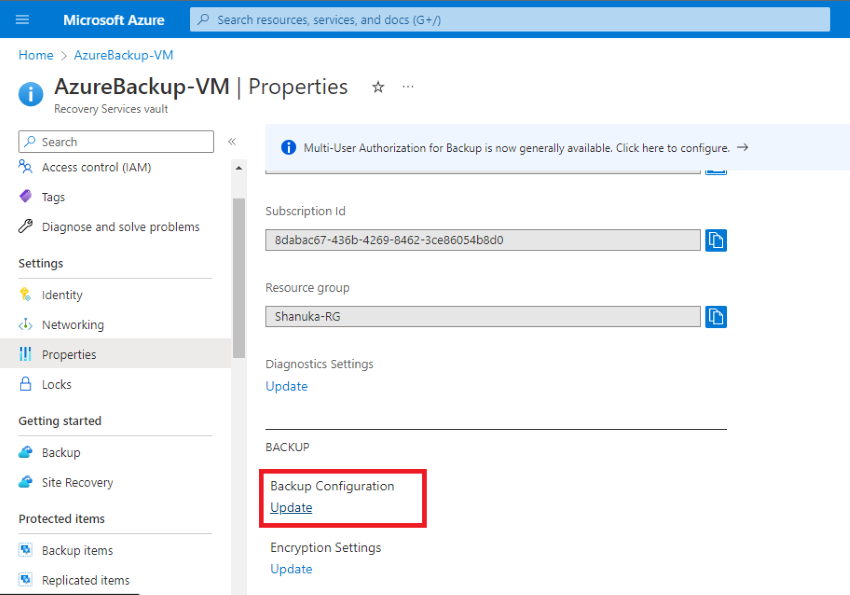Collapse the sidebar with the double chevron
Image resolution: width=850 pixels, height=595 pixels.
click(231, 141)
